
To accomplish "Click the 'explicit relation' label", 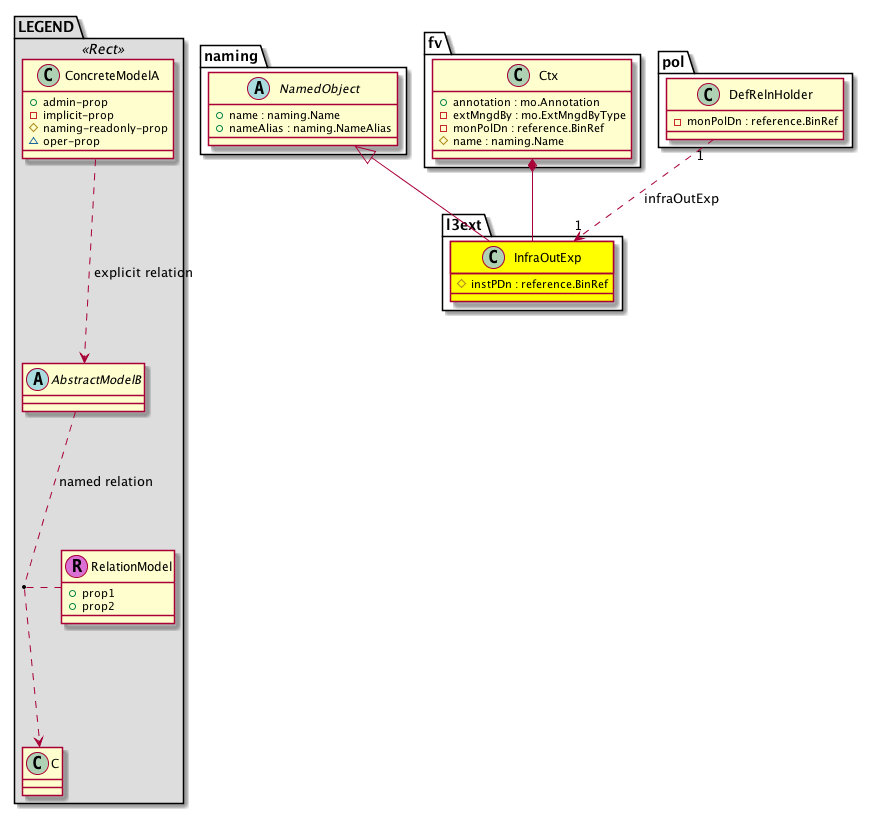I will click(142, 273).
